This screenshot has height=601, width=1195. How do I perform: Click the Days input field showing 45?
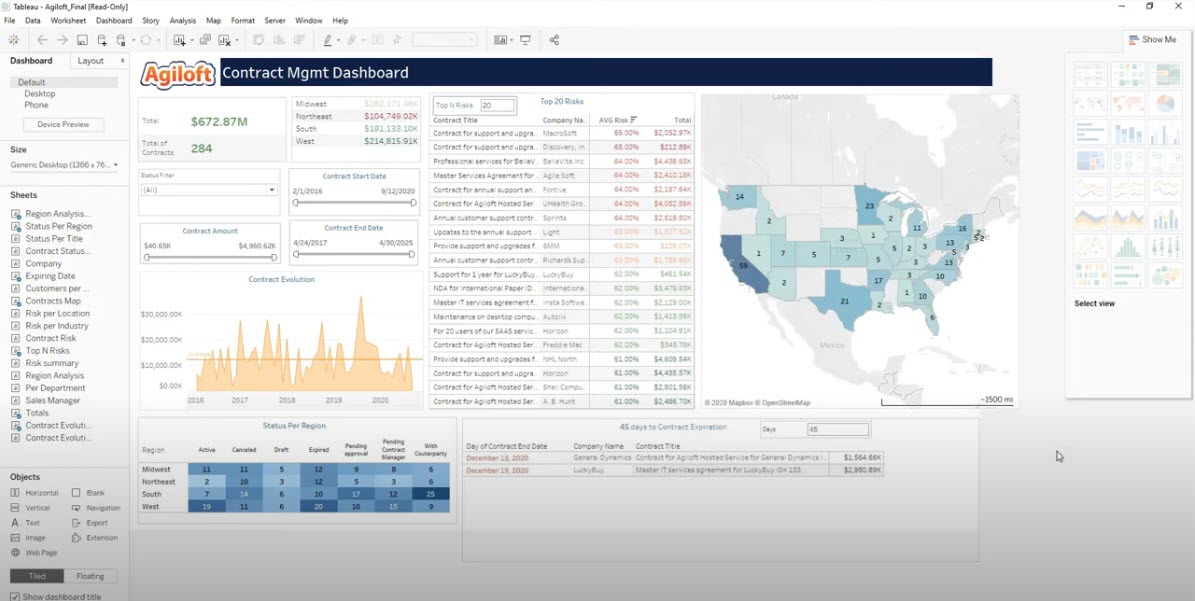click(x=838, y=430)
